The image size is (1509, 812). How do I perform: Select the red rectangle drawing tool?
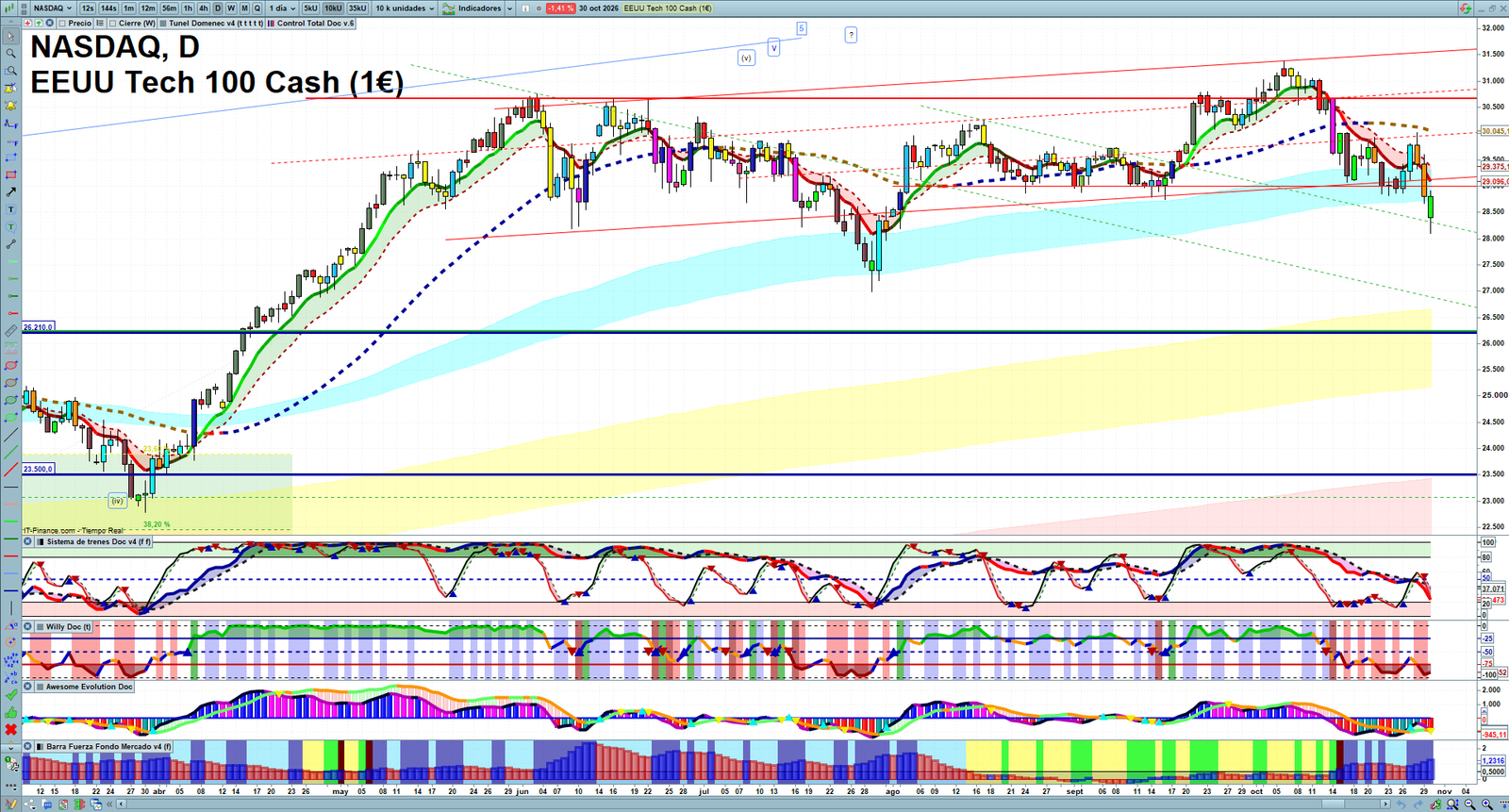coord(10,174)
